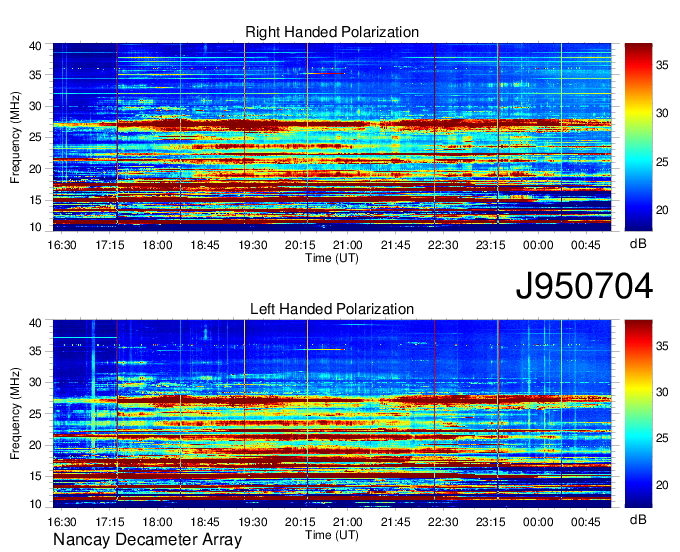The width and height of the screenshot is (680, 552).
Task: Click the "Right Handed Polarization" plot title
Action: (x=332, y=32)
